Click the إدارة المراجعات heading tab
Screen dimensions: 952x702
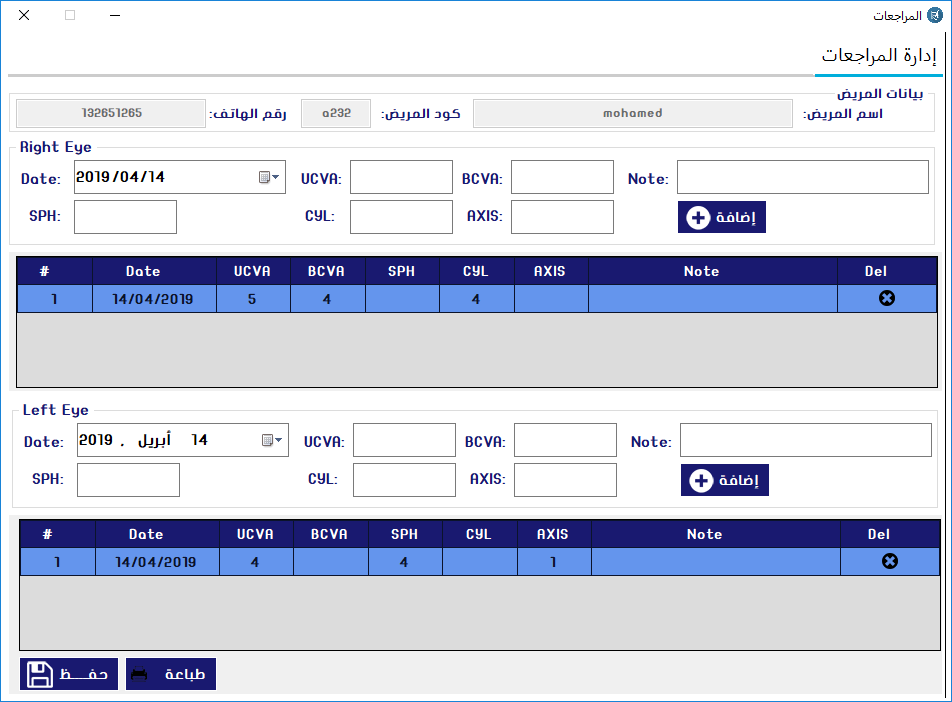coord(879,55)
